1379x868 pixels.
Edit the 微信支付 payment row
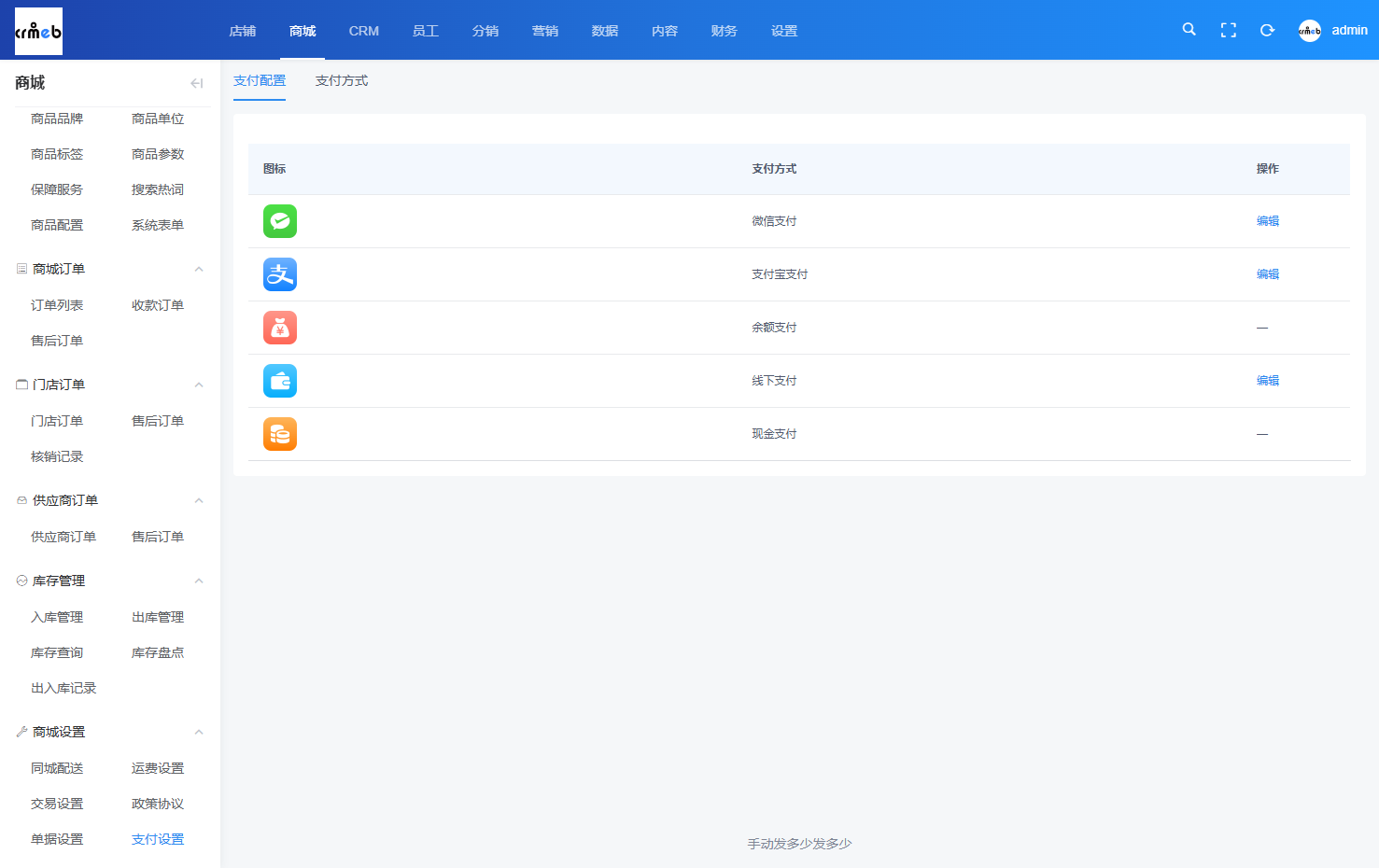click(x=1268, y=221)
